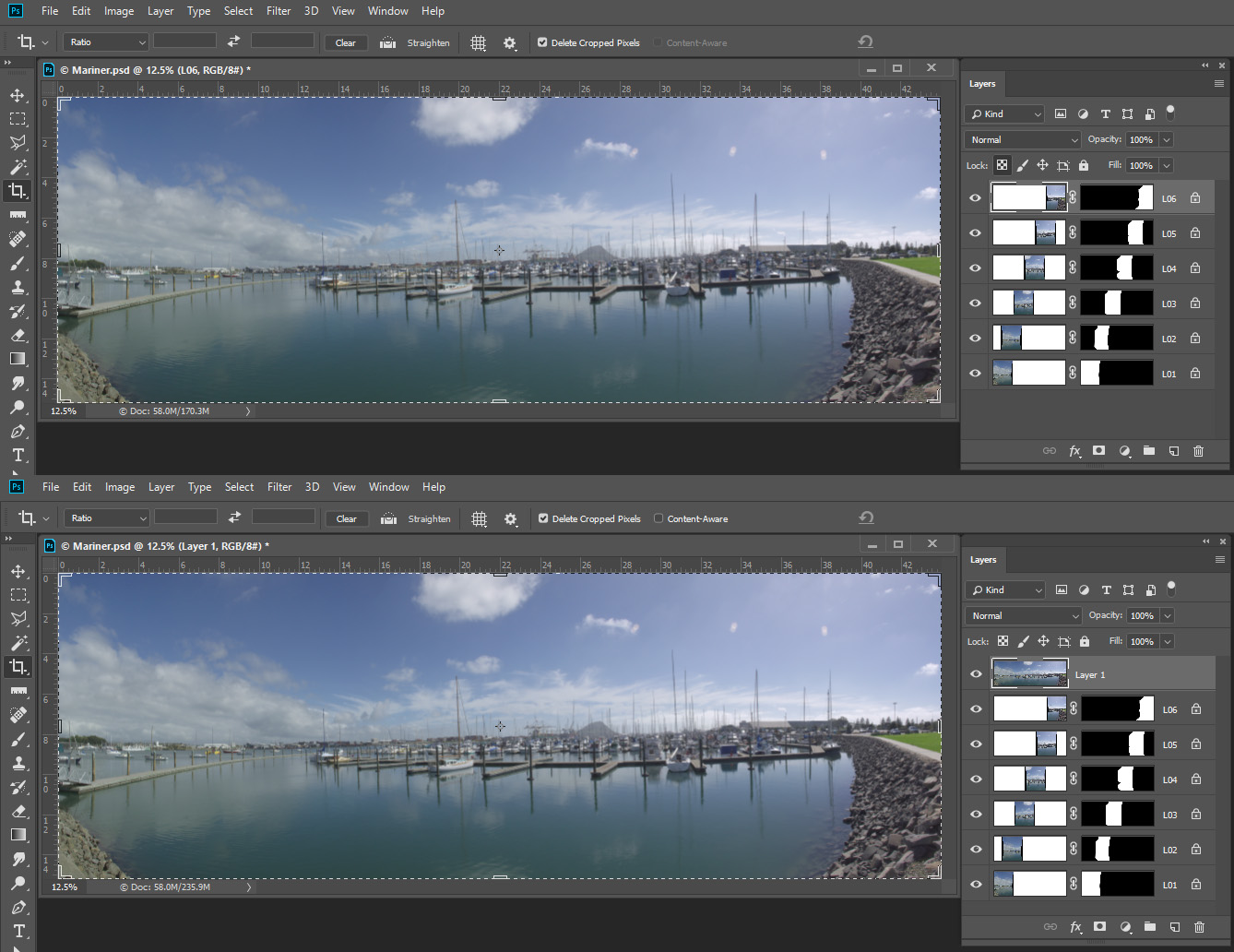Image resolution: width=1234 pixels, height=952 pixels.
Task: Select the L03 layer mask thumbnail in the upper panel
Action: coord(1116,303)
